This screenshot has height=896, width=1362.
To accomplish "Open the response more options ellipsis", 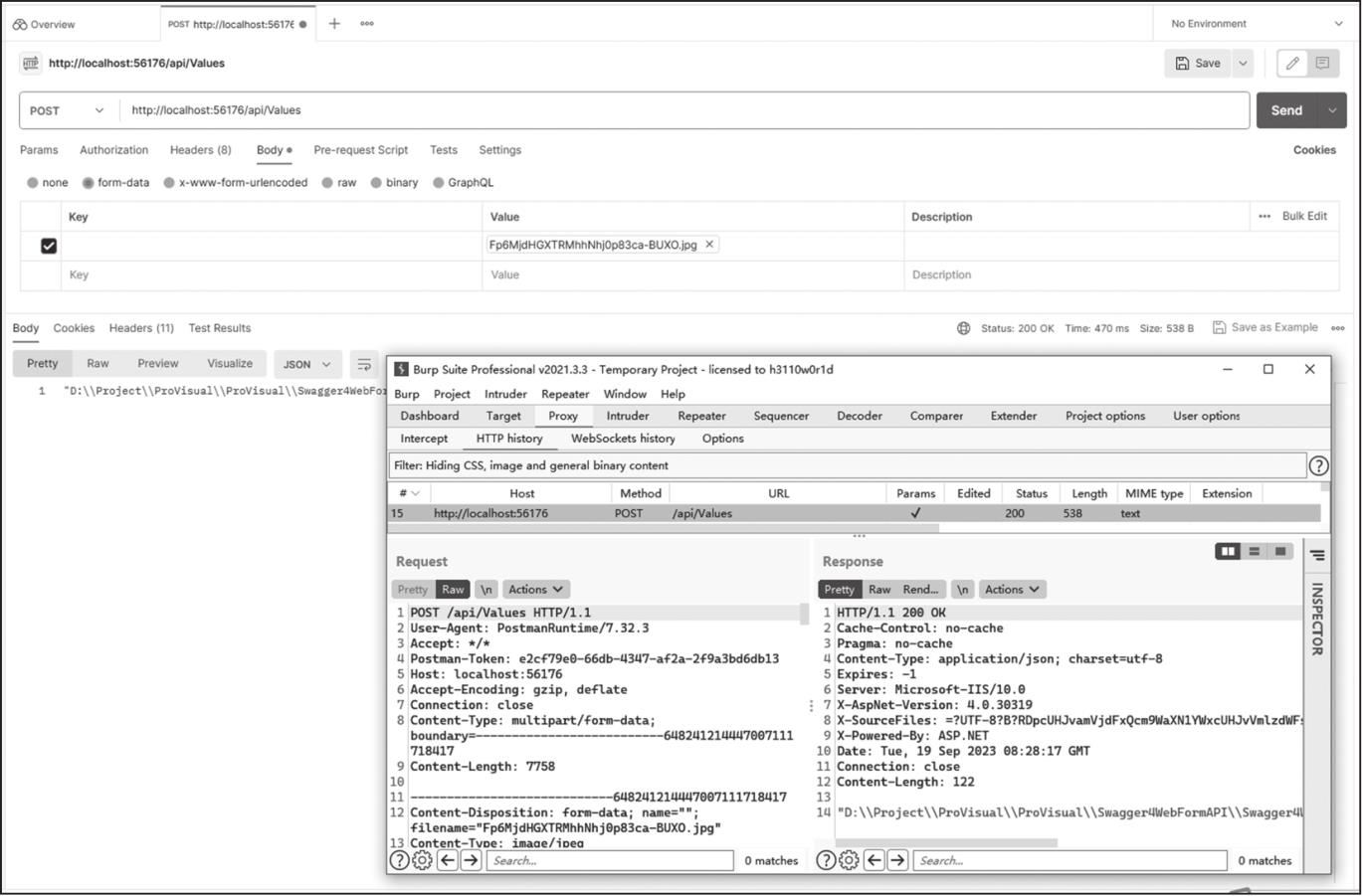I will coord(1338,328).
